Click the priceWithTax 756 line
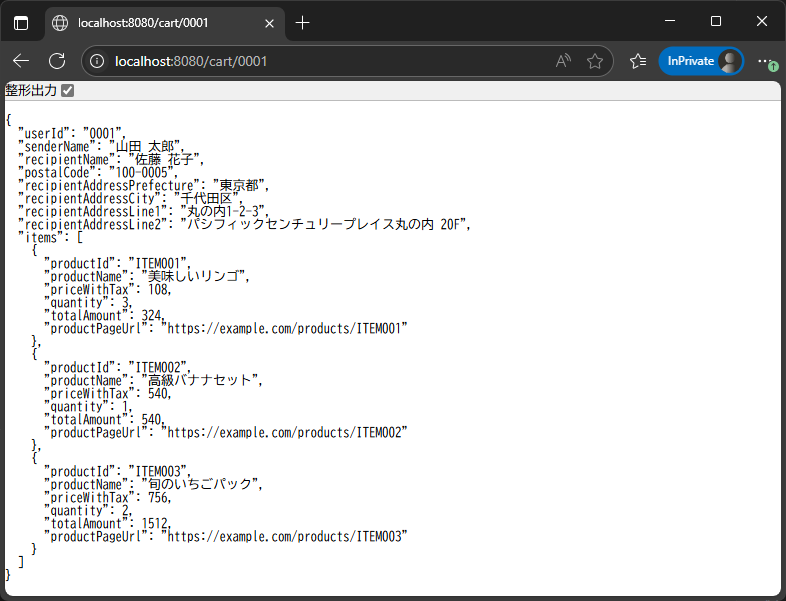The width and height of the screenshot is (786, 601). click(x=108, y=498)
